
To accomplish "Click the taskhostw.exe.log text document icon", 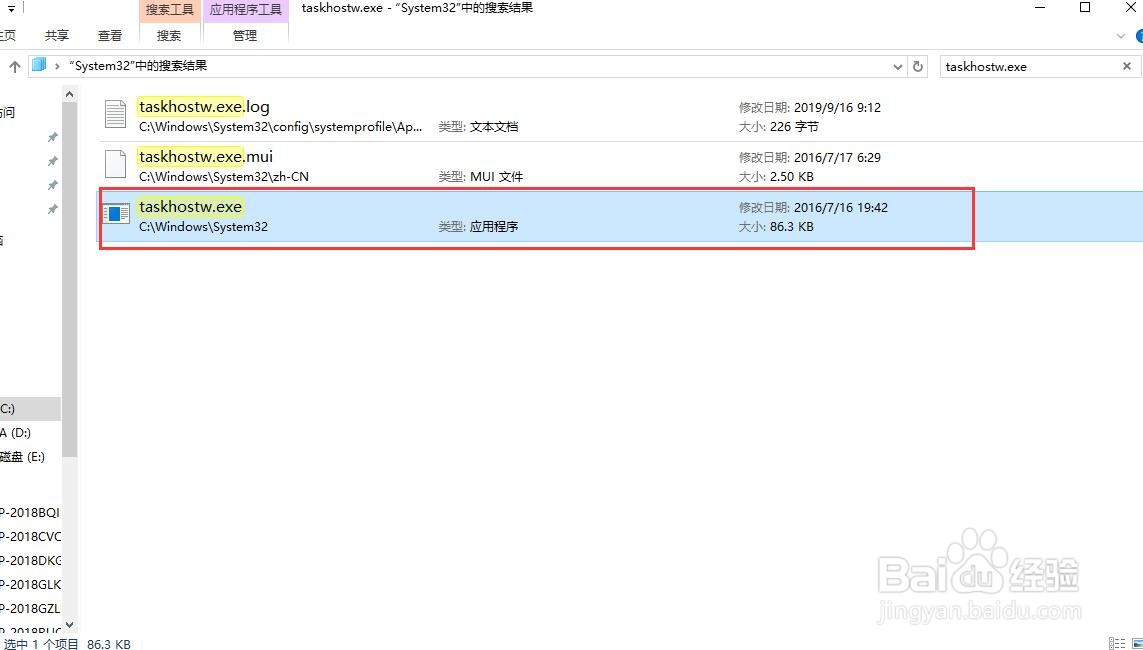I will point(114,114).
